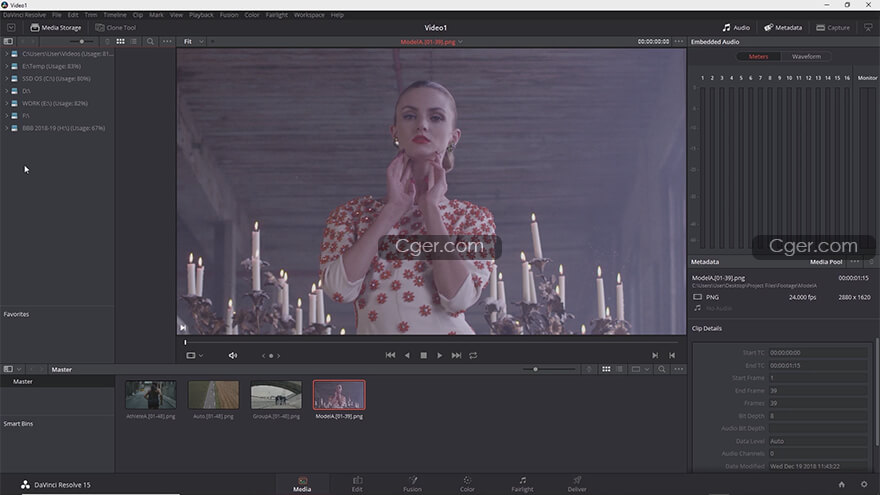Open the Playback menu
The width and height of the screenshot is (880, 495).
point(201,15)
